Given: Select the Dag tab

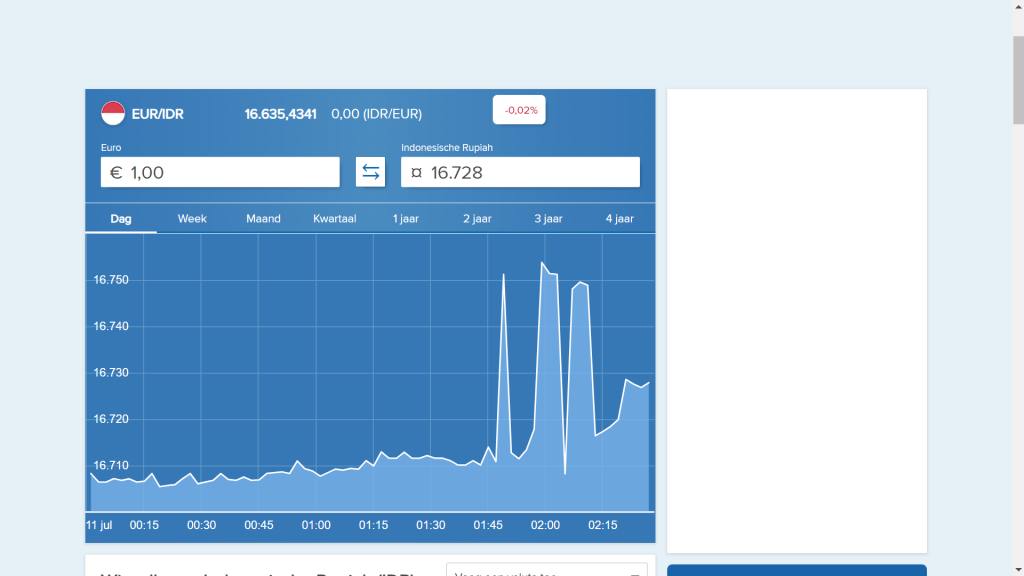Looking at the screenshot, I should (121, 218).
